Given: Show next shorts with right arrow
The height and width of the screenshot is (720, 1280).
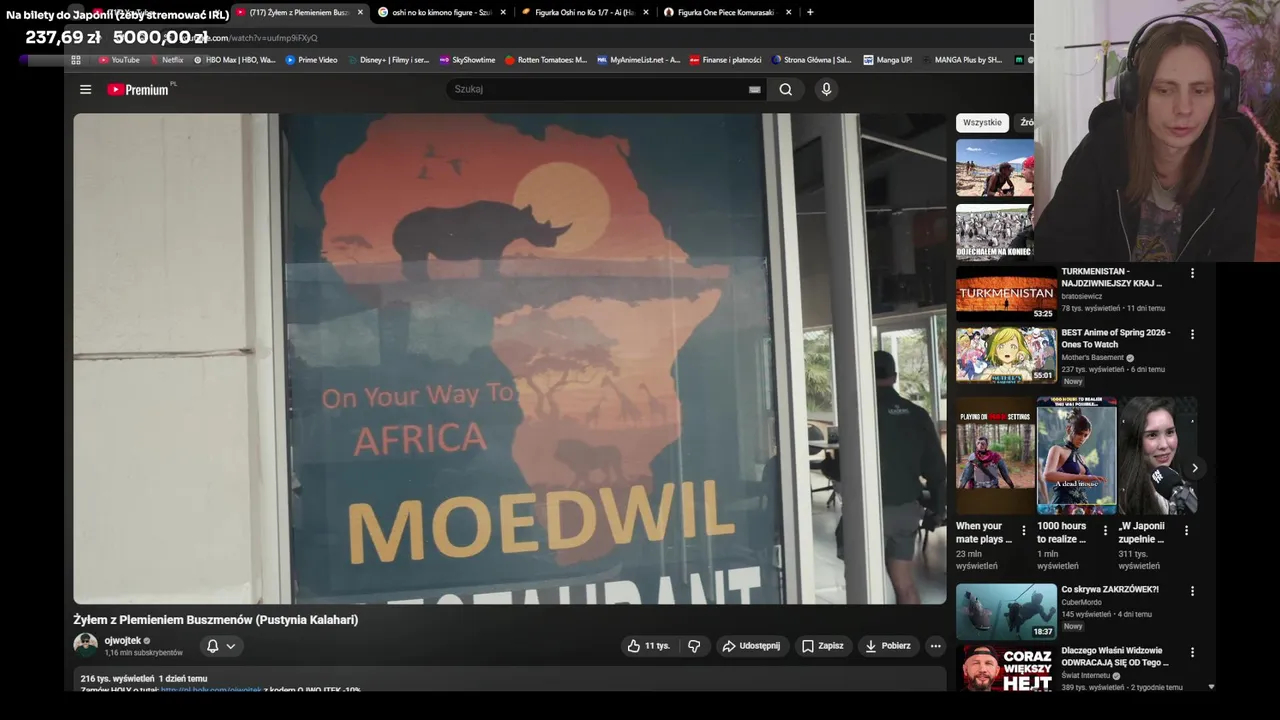Looking at the screenshot, I should tap(1194, 468).
